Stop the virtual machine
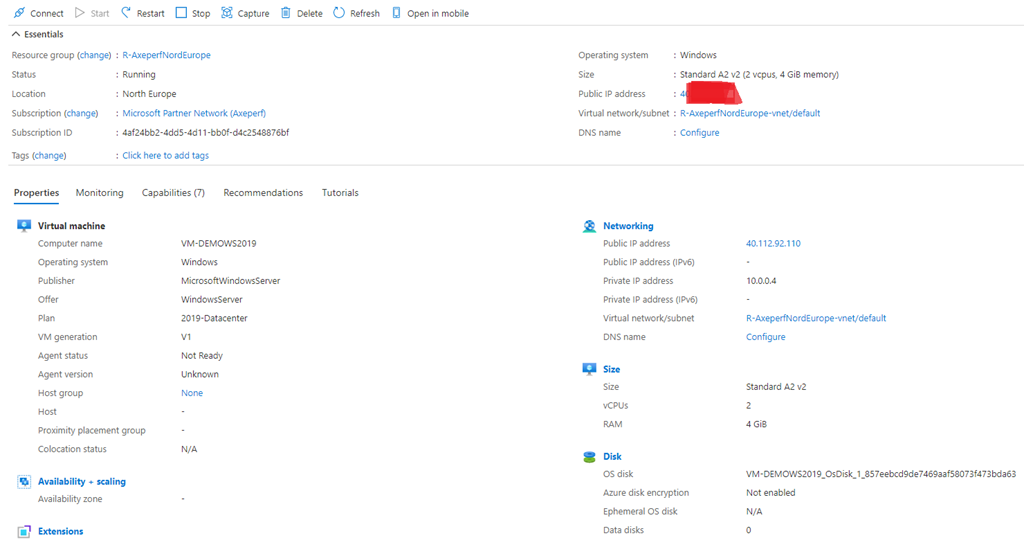The height and width of the screenshot is (547, 1024). click(181, 13)
